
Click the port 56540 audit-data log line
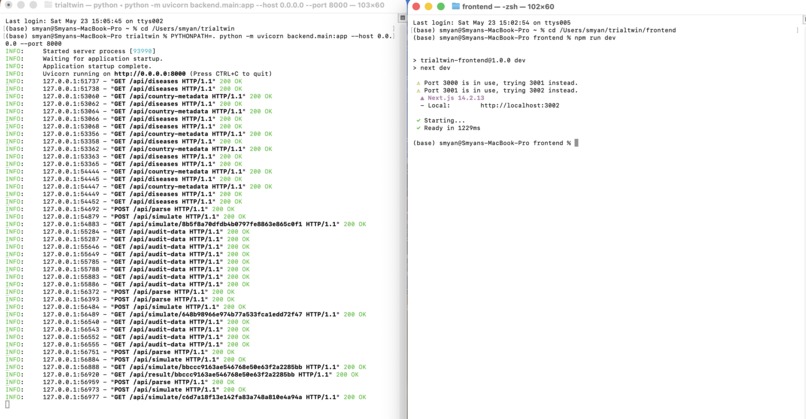point(127,322)
